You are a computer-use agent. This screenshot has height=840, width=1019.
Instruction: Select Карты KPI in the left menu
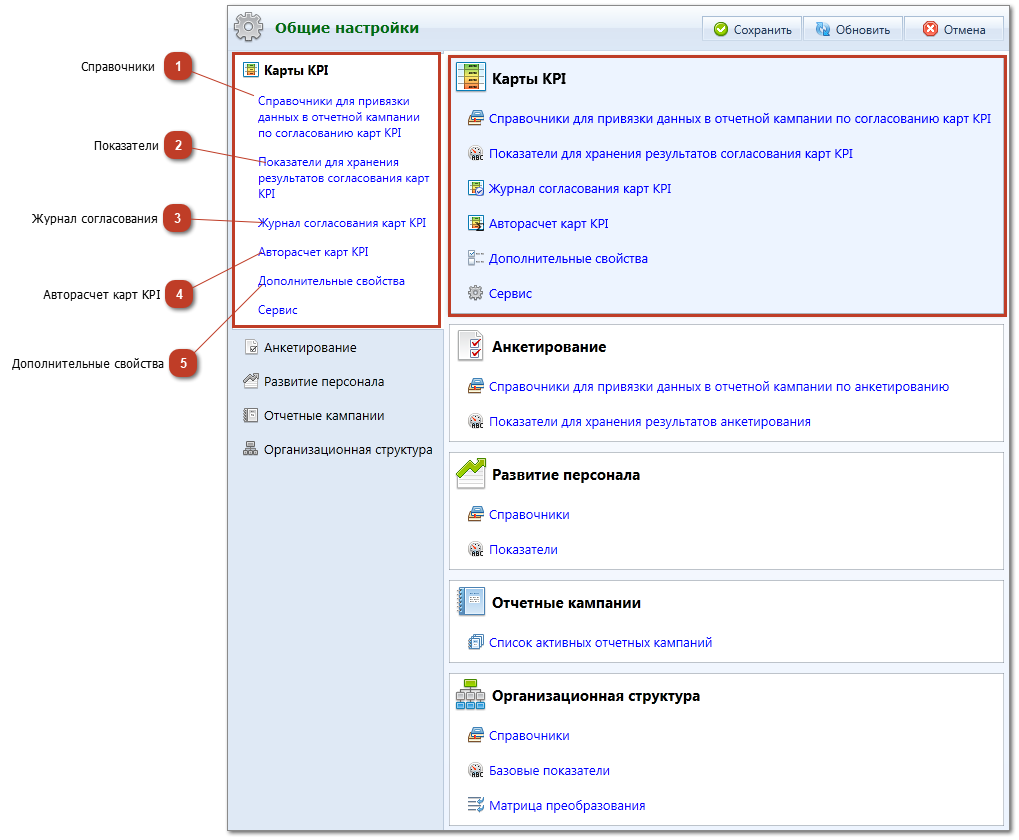296,70
